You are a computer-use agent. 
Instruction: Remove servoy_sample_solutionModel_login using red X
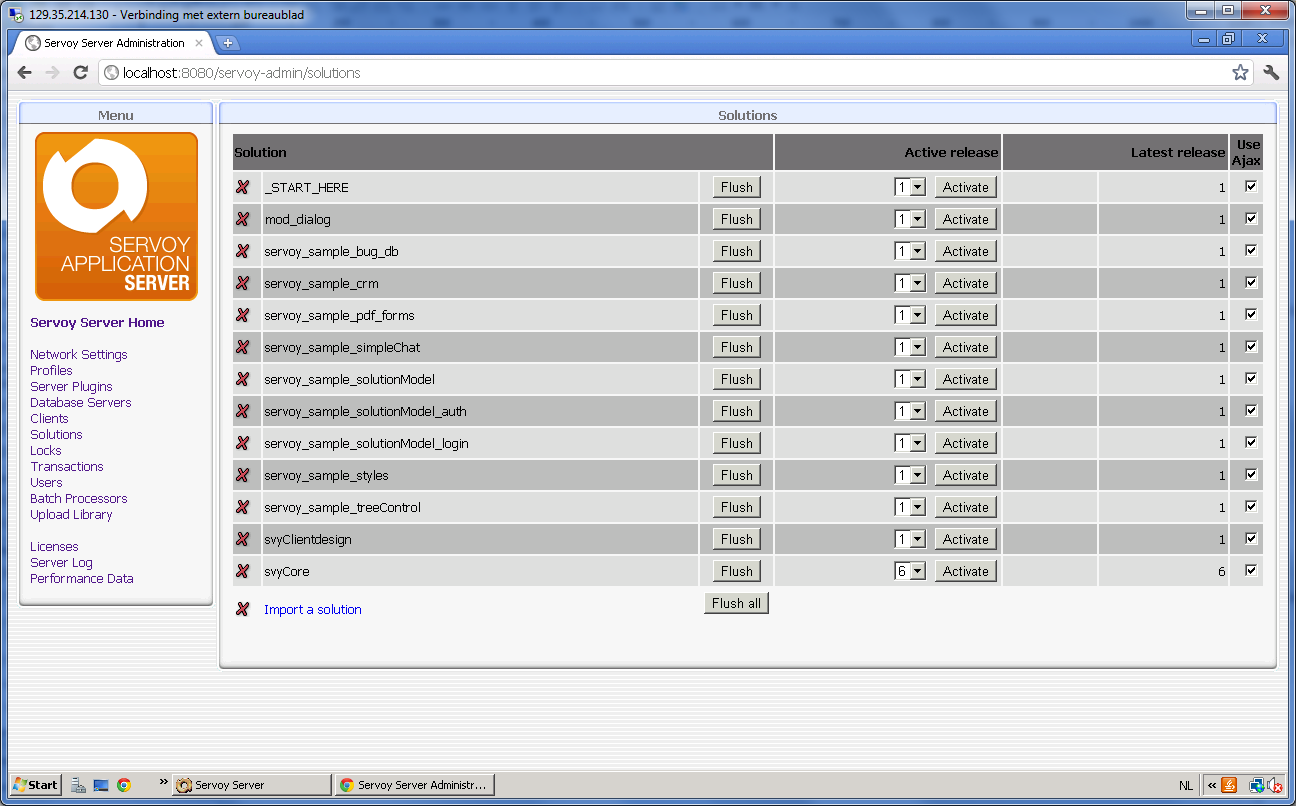242,443
